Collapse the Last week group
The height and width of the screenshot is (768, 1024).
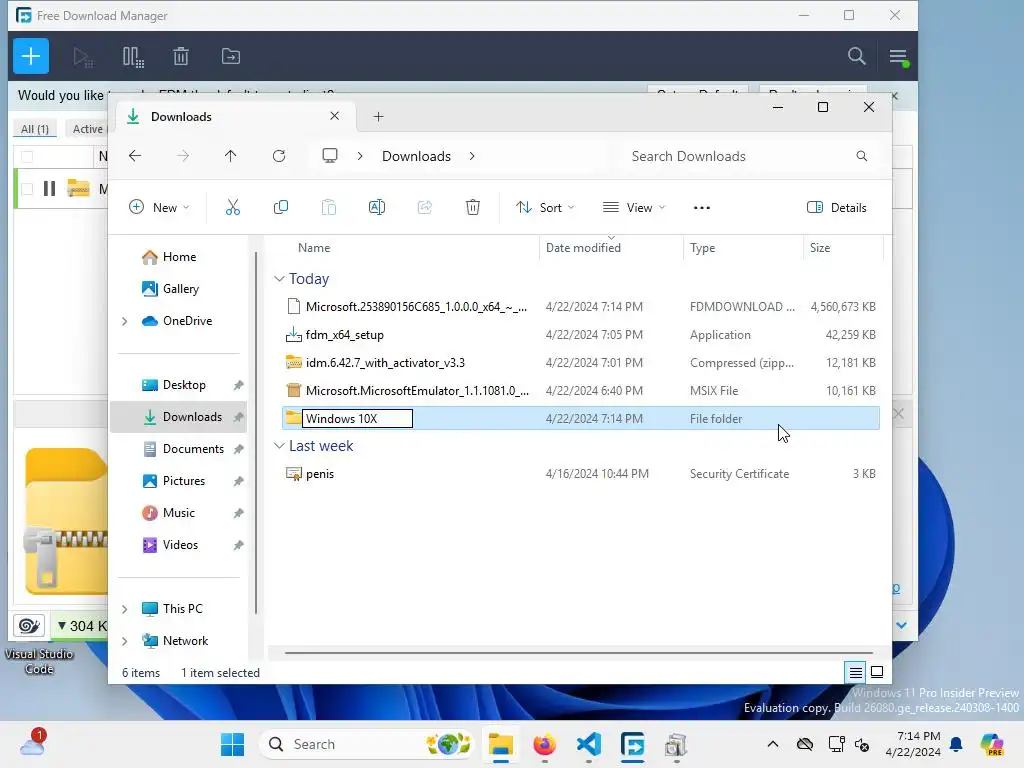click(x=279, y=445)
